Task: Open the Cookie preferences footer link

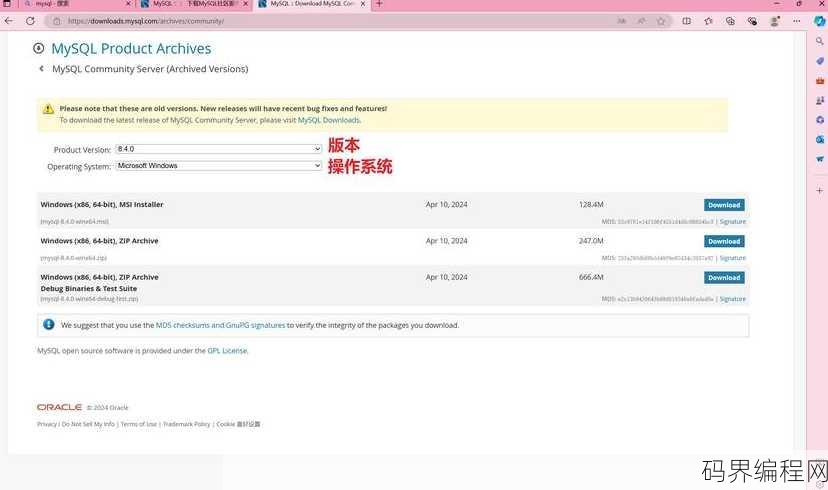Action: 238,424
